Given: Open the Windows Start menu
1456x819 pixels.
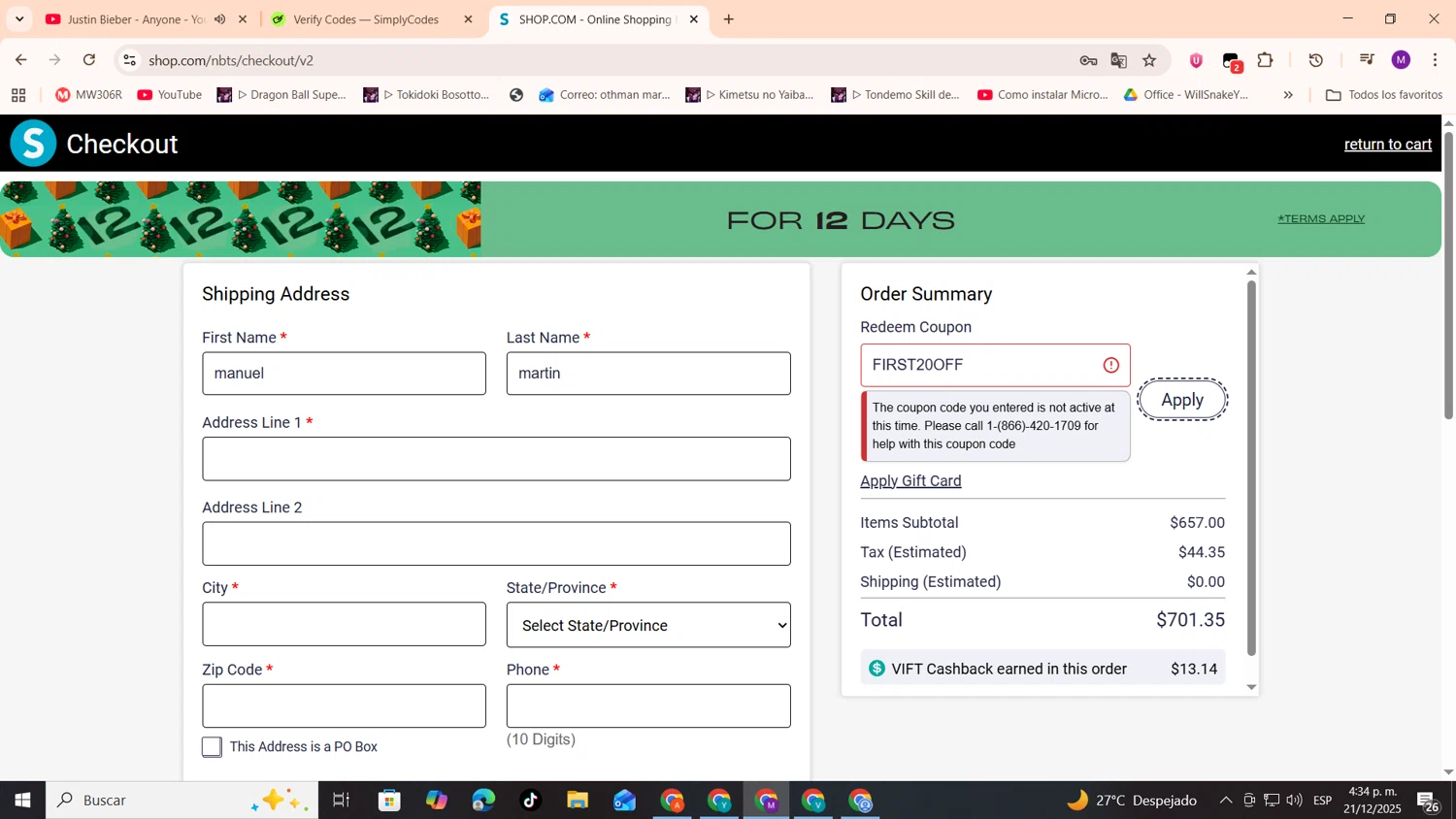Looking at the screenshot, I should coord(22,801).
